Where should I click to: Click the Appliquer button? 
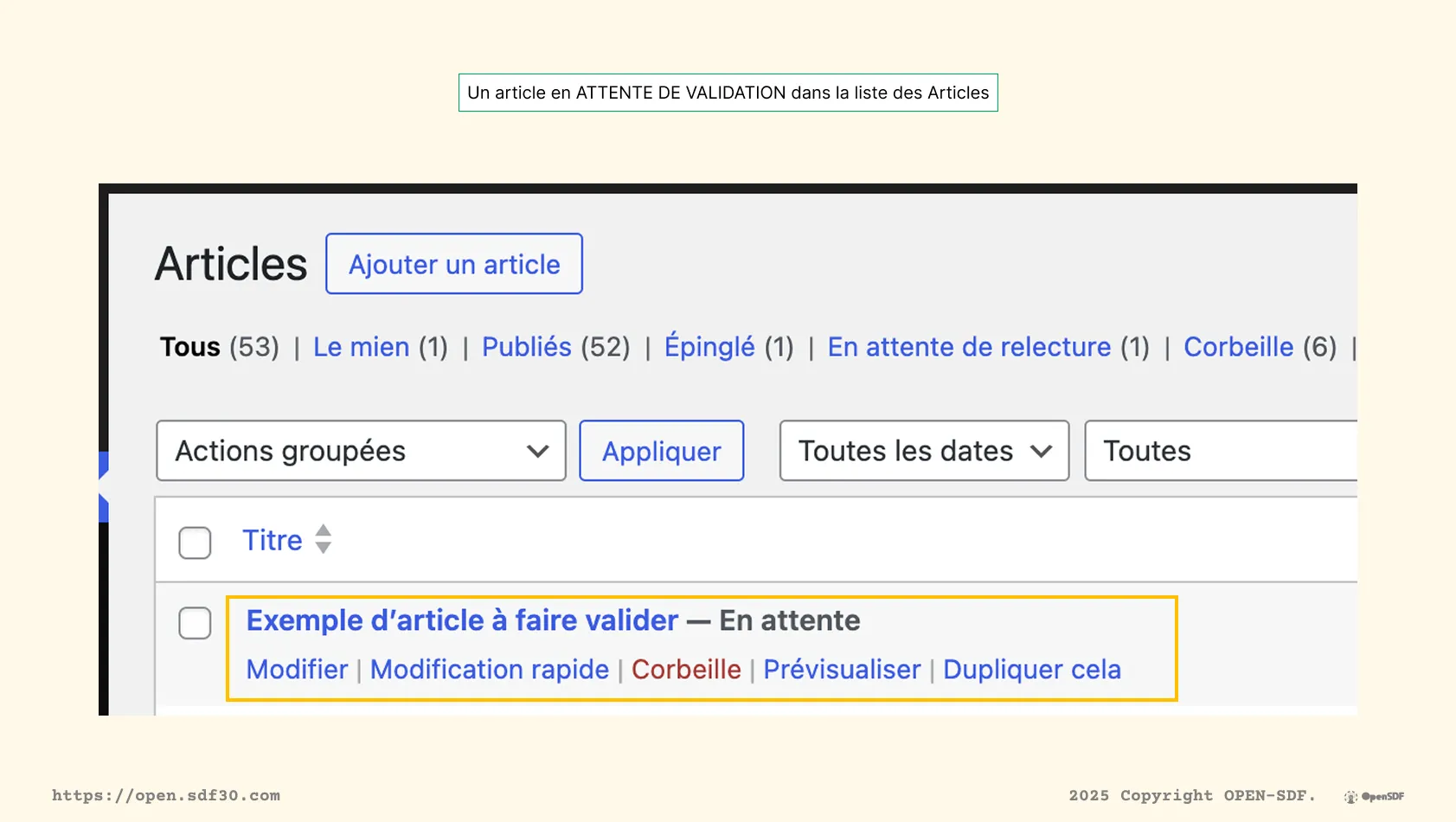tap(661, 450)
